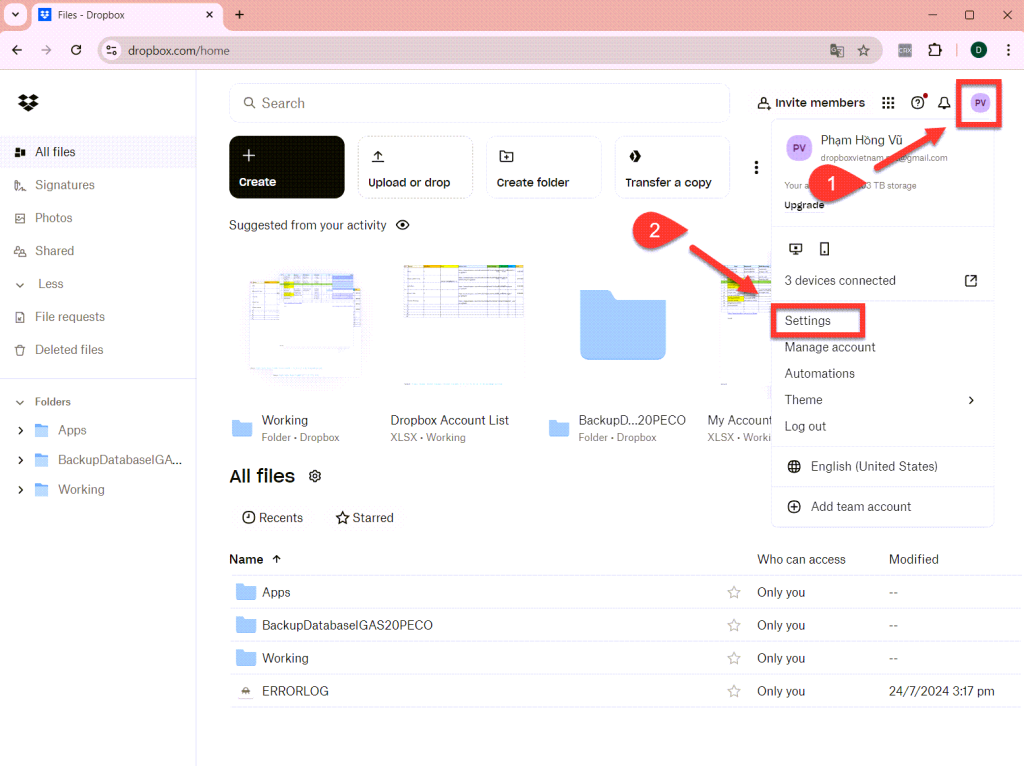Click the PV account avatar
Viewport: 1024px width, 766px height.
(980, 103)
